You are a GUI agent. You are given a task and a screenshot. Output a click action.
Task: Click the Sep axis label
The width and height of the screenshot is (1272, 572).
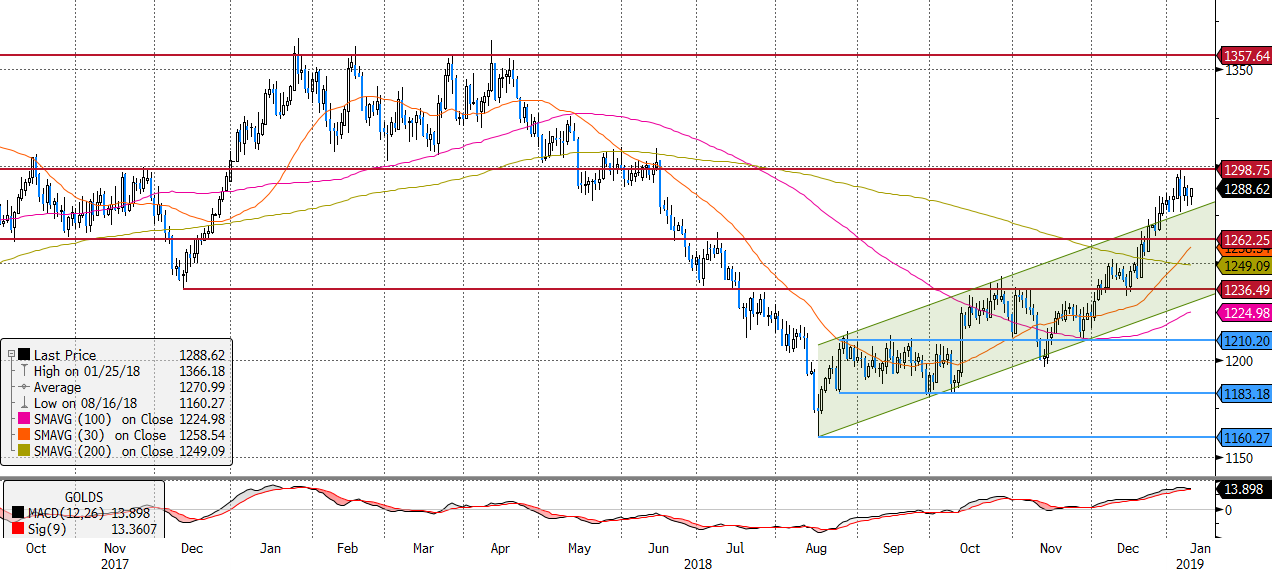893,549
